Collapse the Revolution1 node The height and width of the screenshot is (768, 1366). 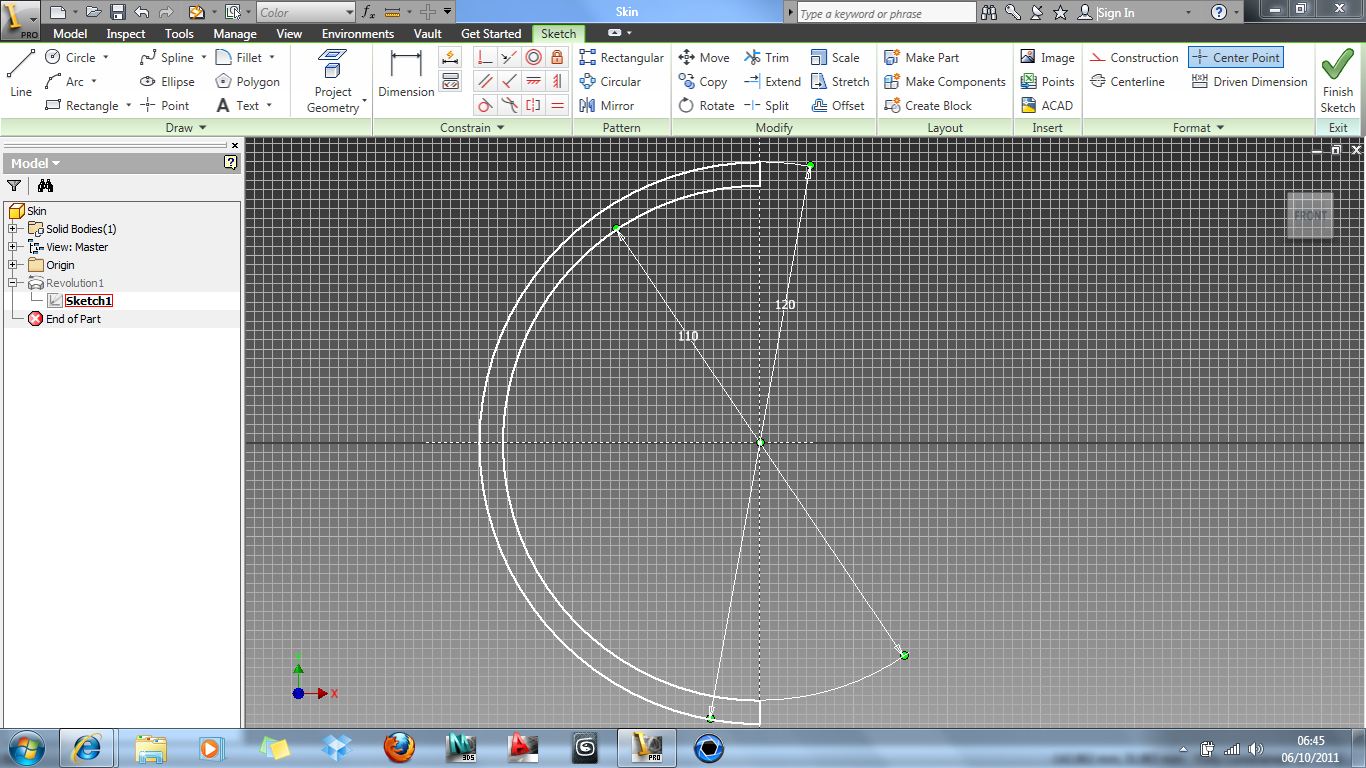[x=13, y=283]
